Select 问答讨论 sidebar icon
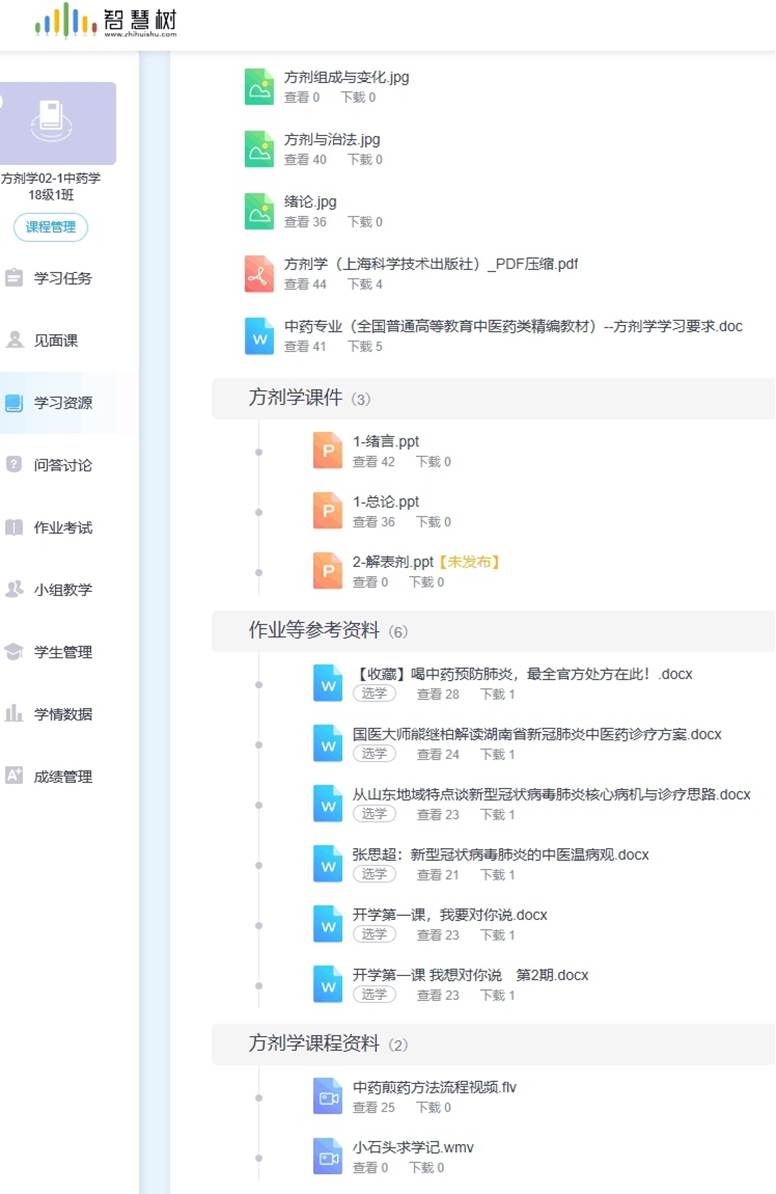Image resolution: width=776 pixels, height=1194 pixels. point(14,465)
